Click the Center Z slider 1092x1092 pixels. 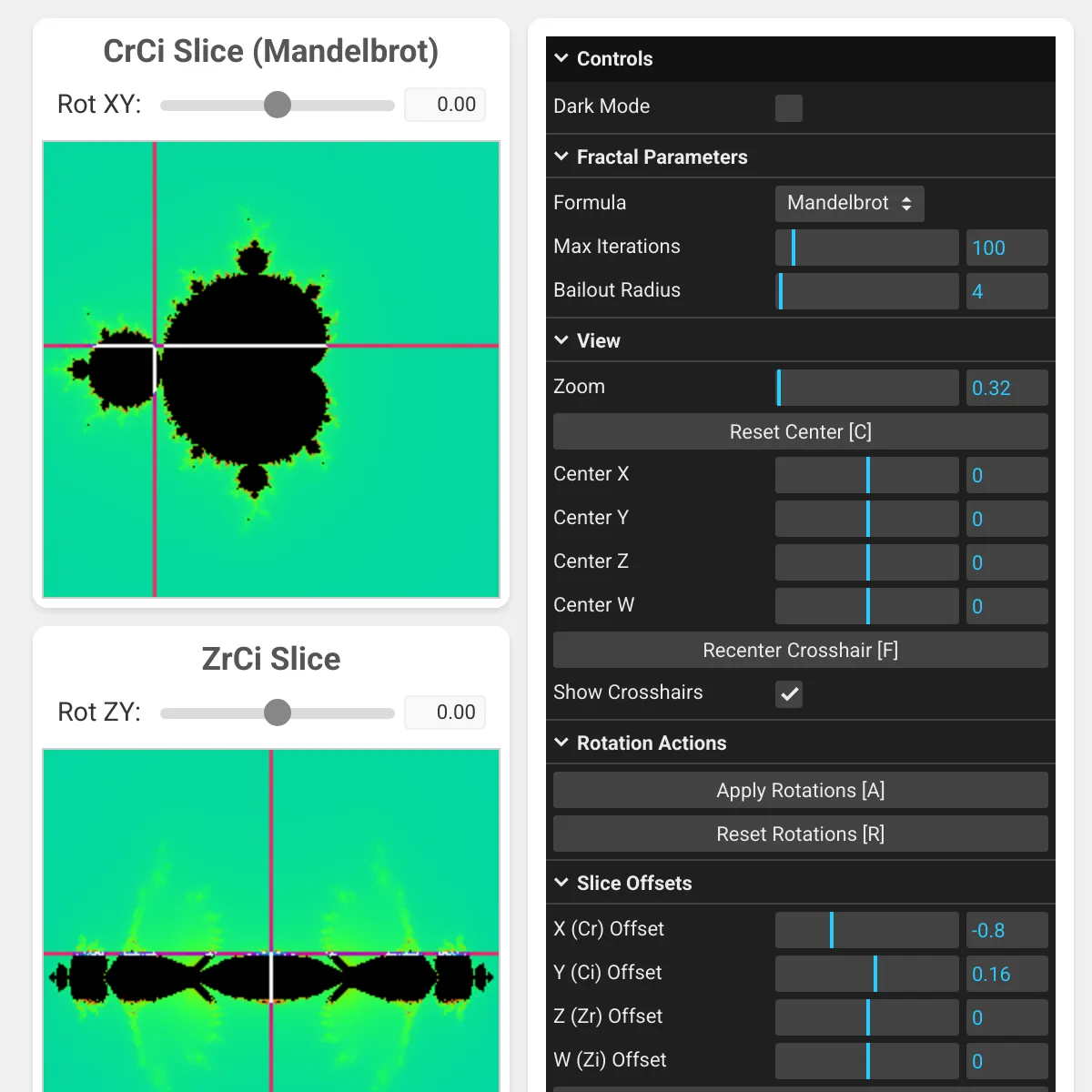(867, 562)
